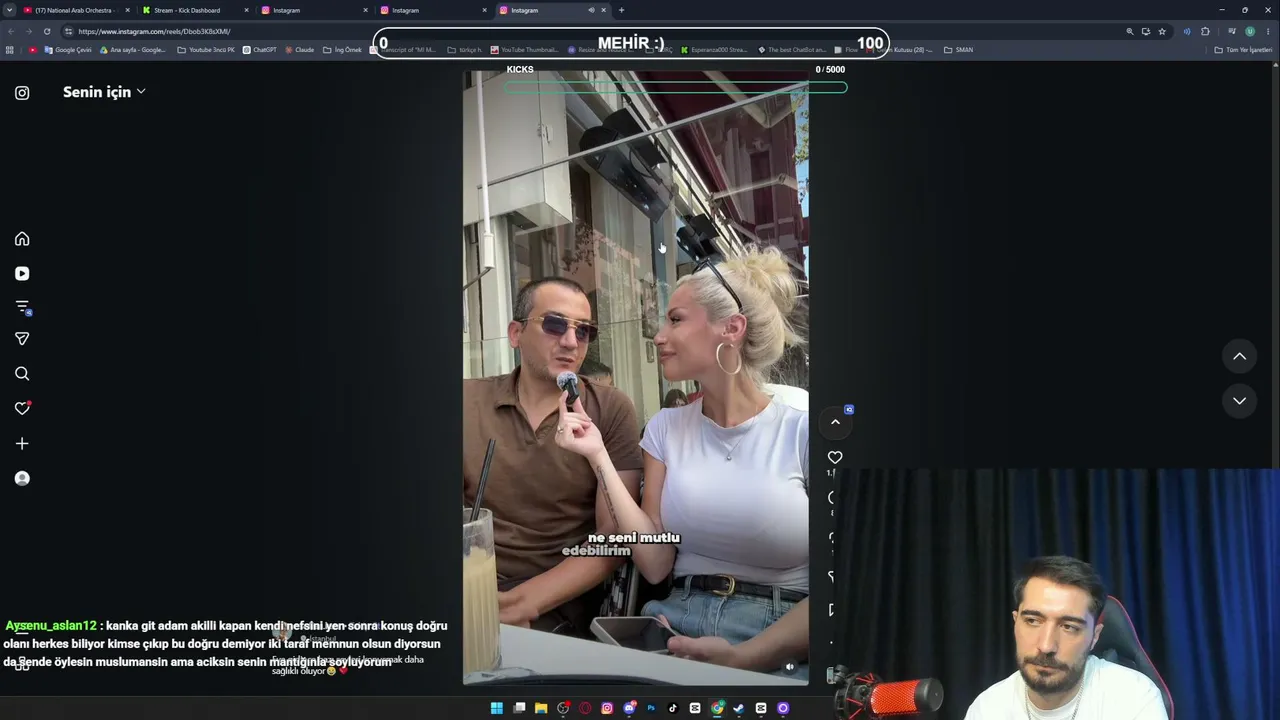The image size is (1280, 720).
Task: Open Discord from the taskbar
Action: (x=629, y=708)
